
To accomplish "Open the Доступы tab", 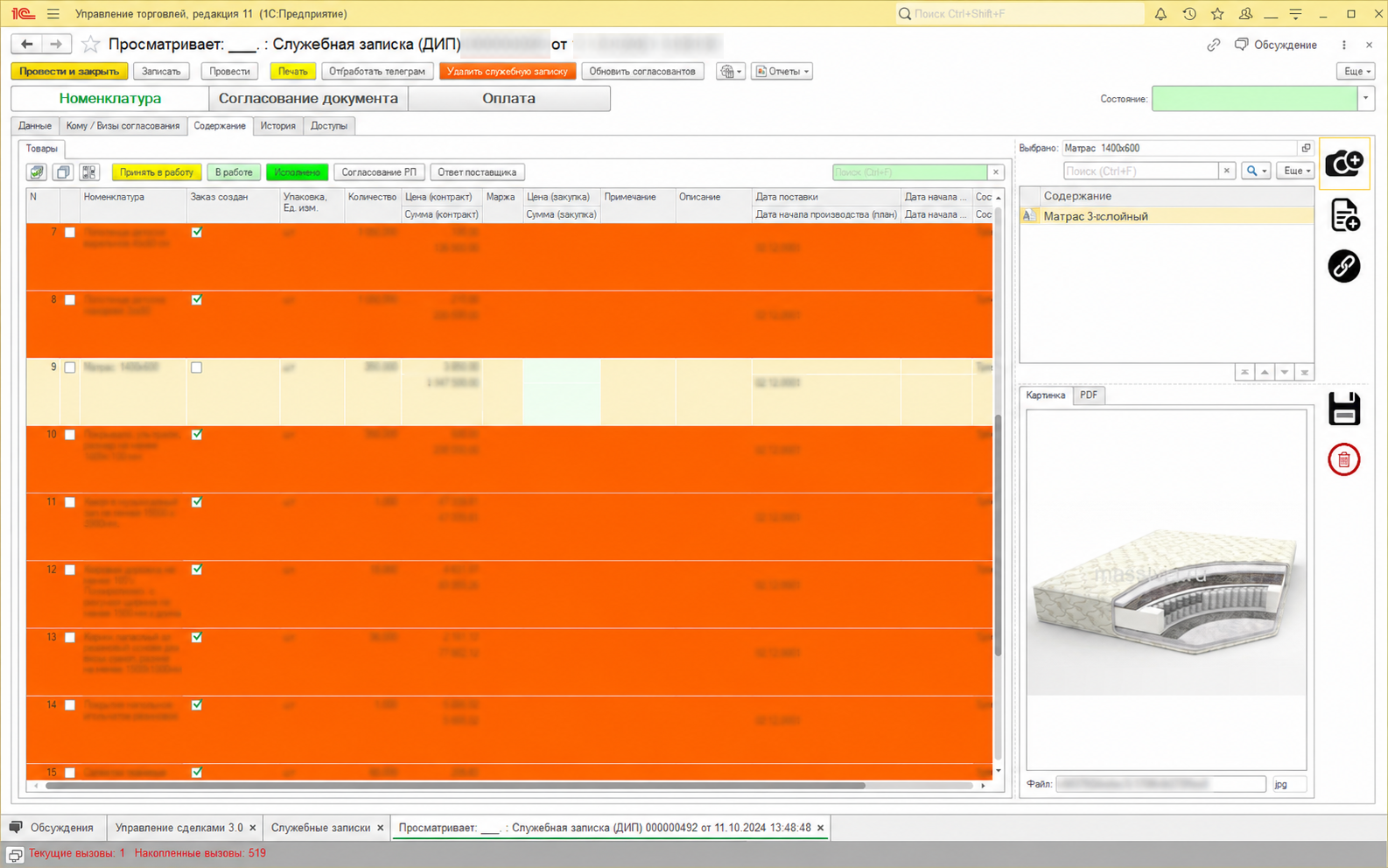I will pos(329,126).
